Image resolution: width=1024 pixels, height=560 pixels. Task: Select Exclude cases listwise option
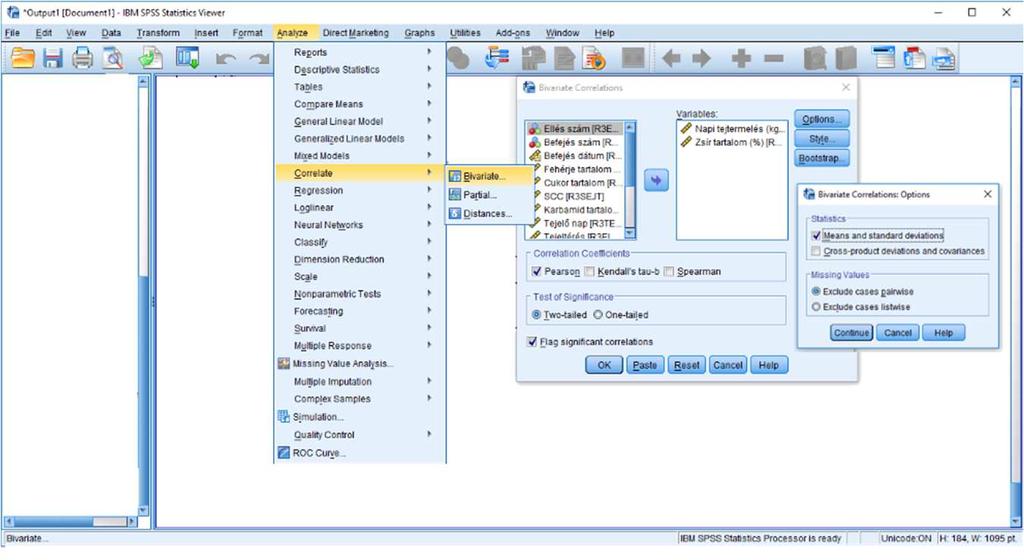816,307
